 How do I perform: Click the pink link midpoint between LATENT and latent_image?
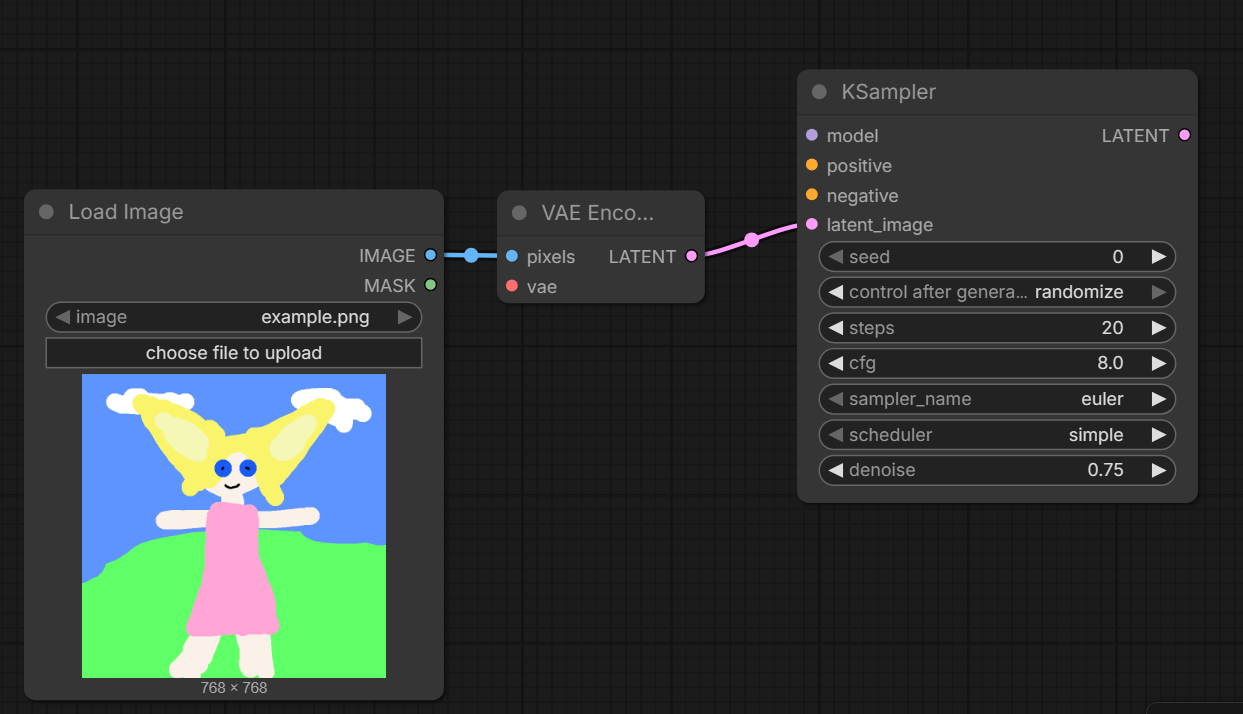click(752, 239)
